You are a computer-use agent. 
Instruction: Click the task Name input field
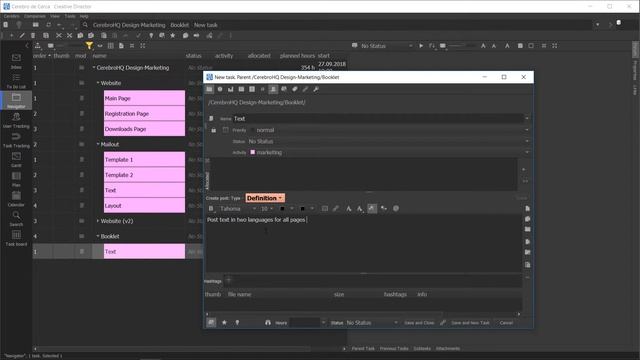coord(378,118)
